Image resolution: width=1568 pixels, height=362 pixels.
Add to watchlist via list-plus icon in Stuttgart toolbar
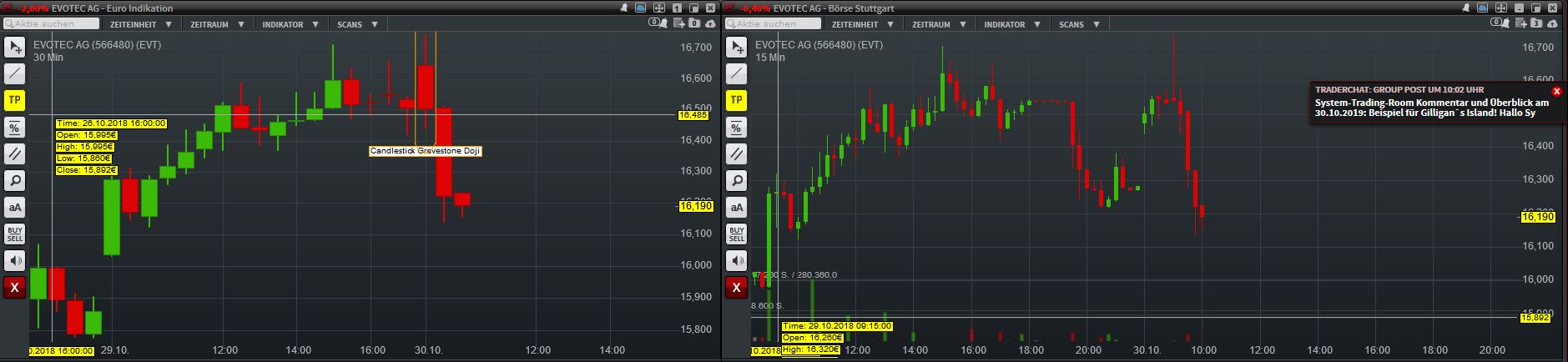[x=1521, y=23]
